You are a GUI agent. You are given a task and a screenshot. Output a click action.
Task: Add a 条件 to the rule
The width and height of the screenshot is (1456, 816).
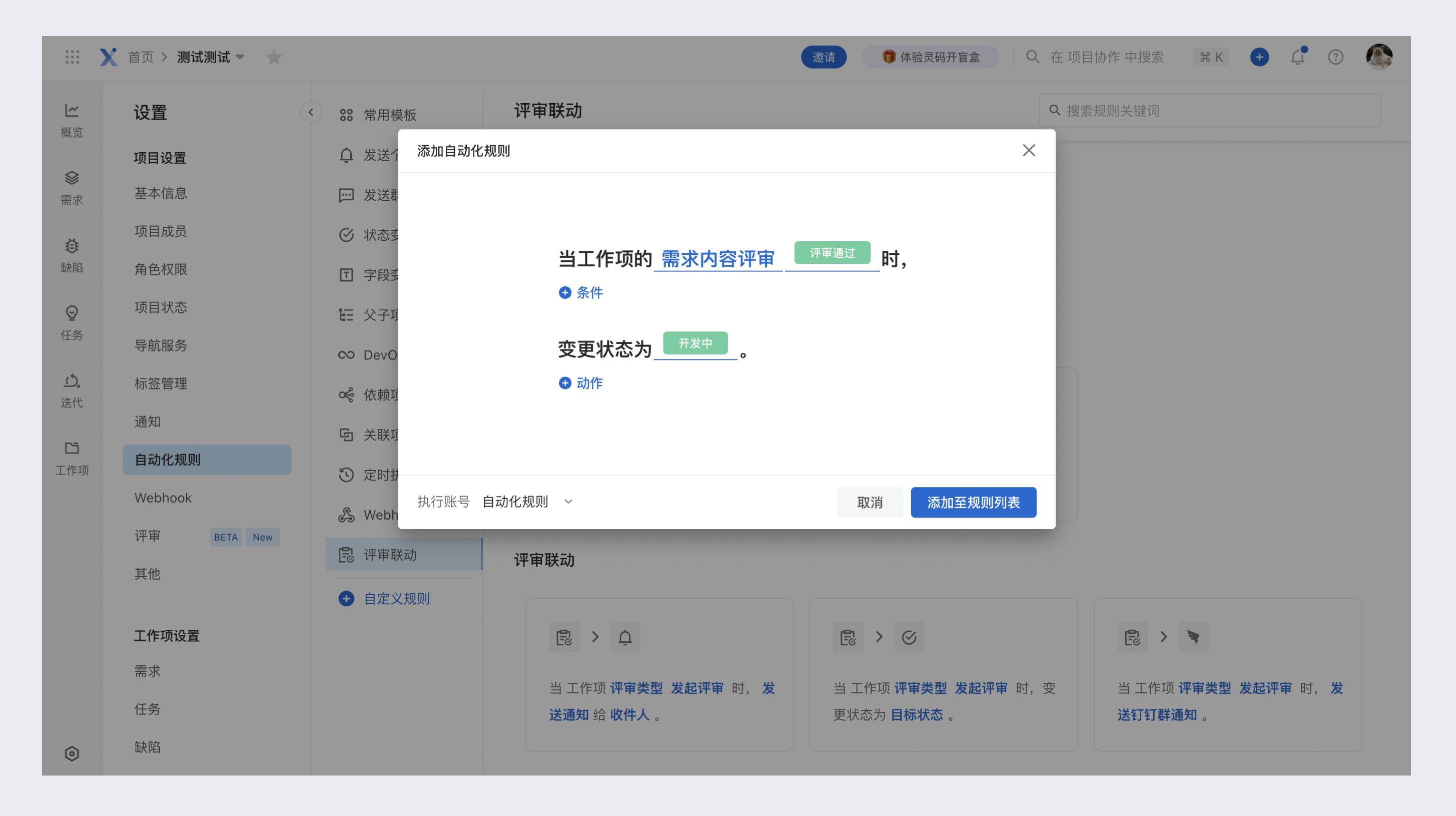pos(581,292)
